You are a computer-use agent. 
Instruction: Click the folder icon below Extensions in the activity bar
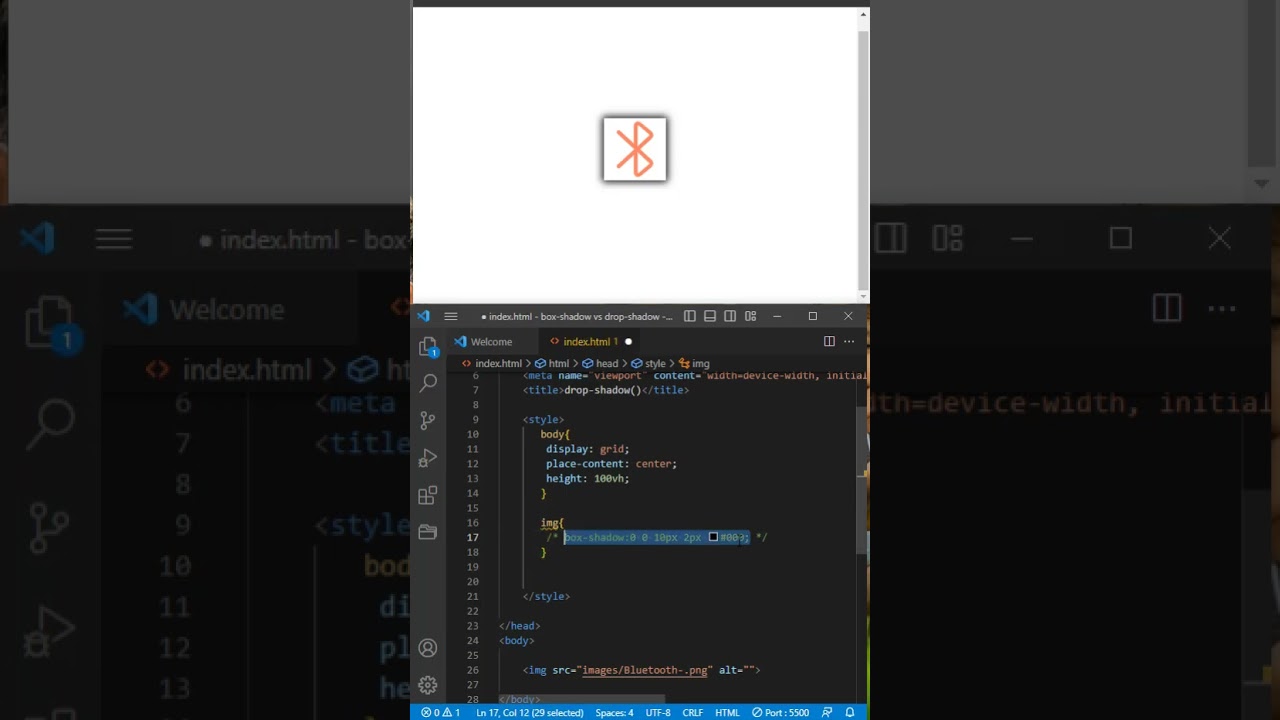point(428,532)
